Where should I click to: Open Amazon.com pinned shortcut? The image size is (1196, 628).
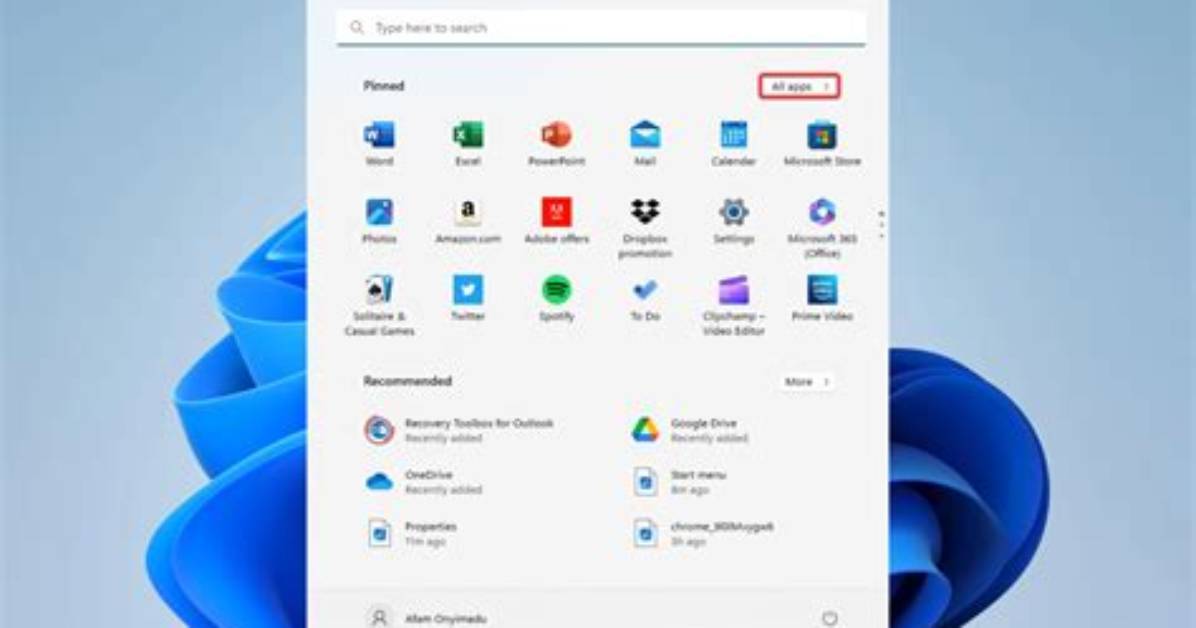point(468,221)
